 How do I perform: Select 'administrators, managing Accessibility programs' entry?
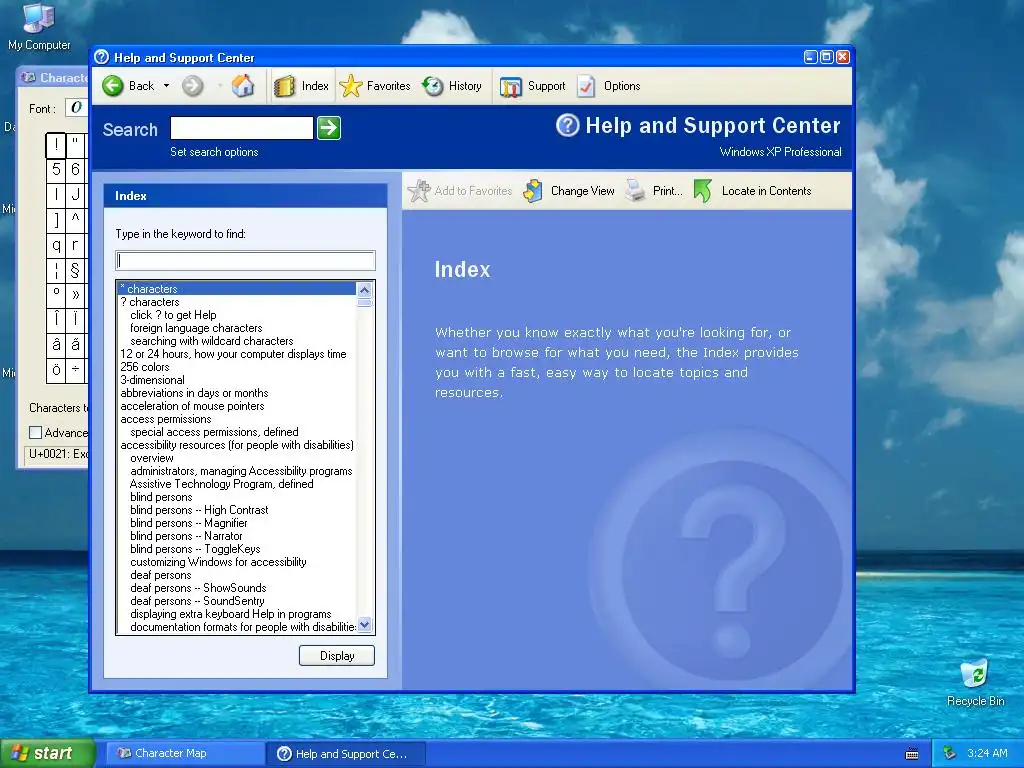[x=236, y=471]
